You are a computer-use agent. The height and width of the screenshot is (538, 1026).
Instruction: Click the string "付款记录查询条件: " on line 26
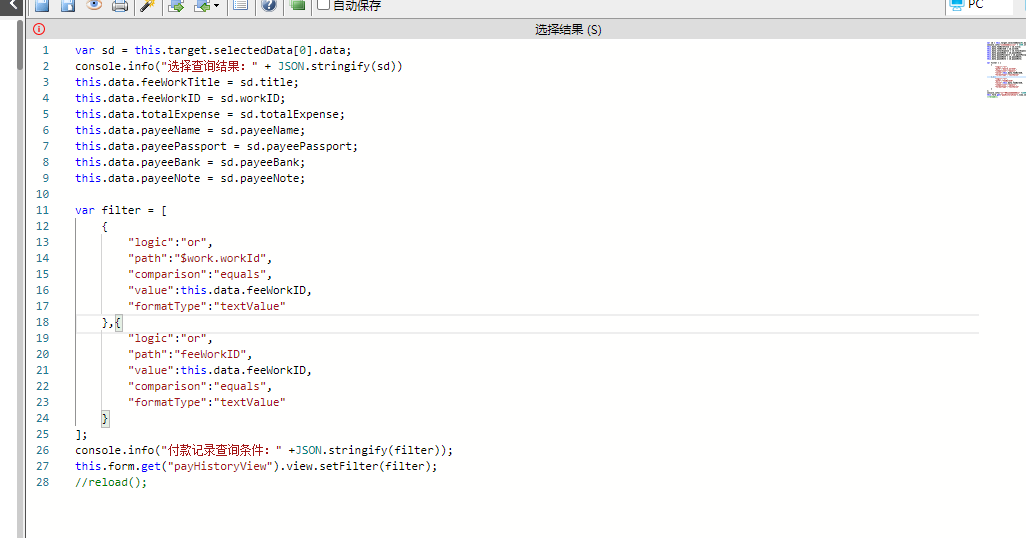click(x=221, y=450)
